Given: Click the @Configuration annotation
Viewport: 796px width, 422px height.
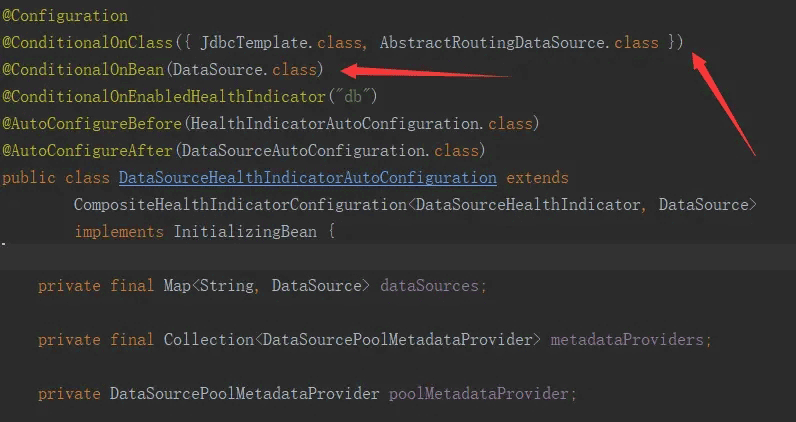Looking at the screenshot, I should (65, 16).
